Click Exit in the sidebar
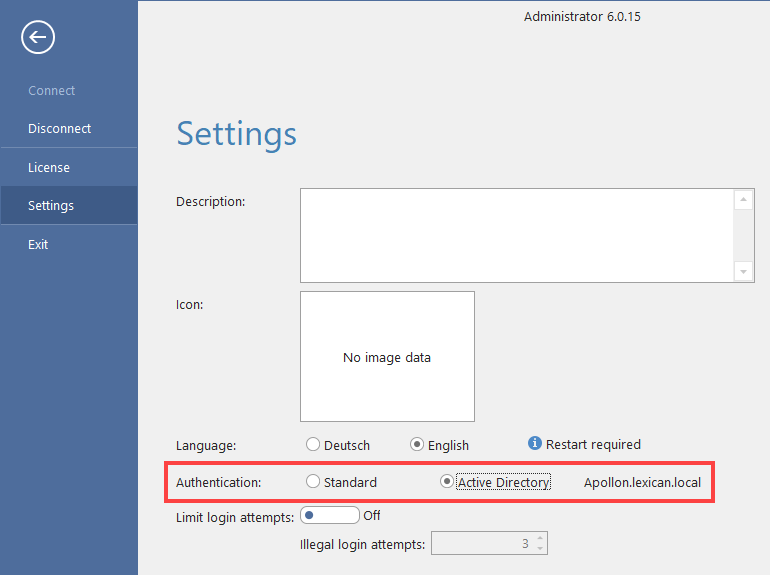Screen dimensions: 770x575 (38, 244)
